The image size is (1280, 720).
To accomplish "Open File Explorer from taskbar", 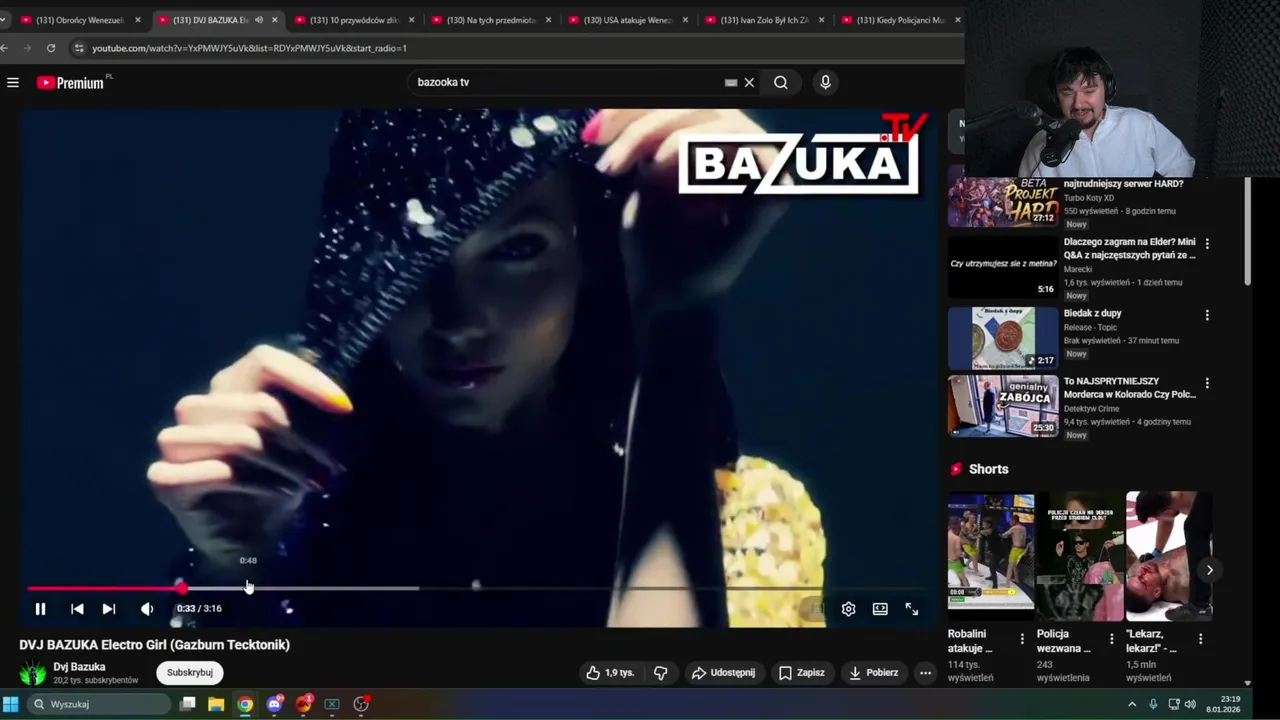I will click(216, 704).
